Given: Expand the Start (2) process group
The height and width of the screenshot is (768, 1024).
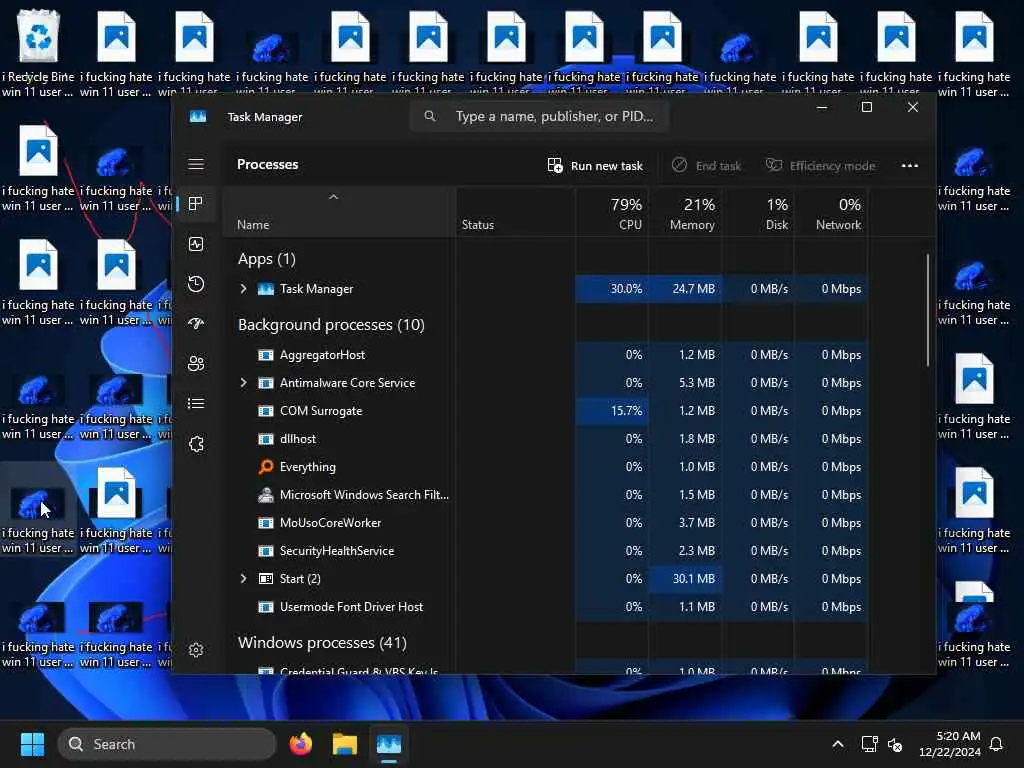Looking at the screenshot, I should coord(244,579).
